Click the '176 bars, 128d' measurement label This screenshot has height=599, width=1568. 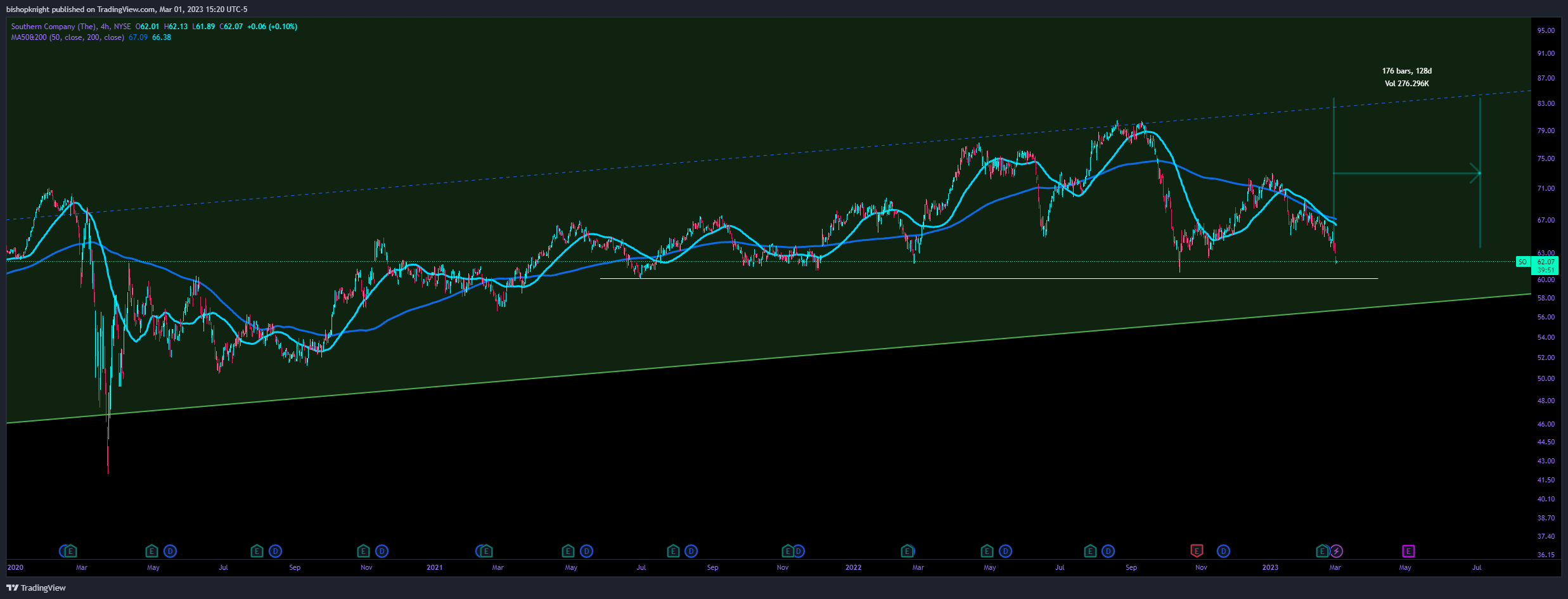pyautogui.click(x=1407, y=71)
